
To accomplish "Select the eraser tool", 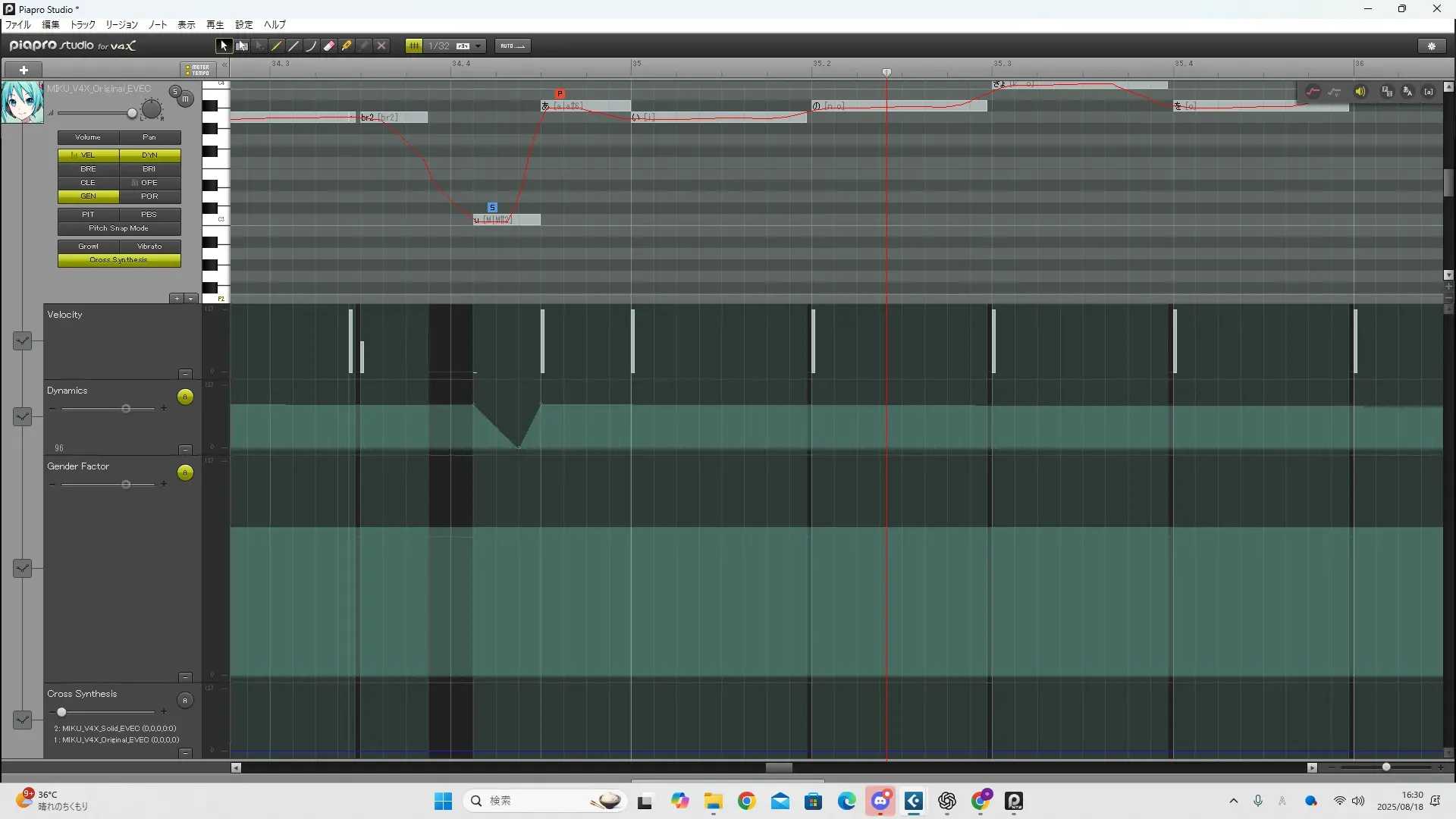I will pos(329,46).
